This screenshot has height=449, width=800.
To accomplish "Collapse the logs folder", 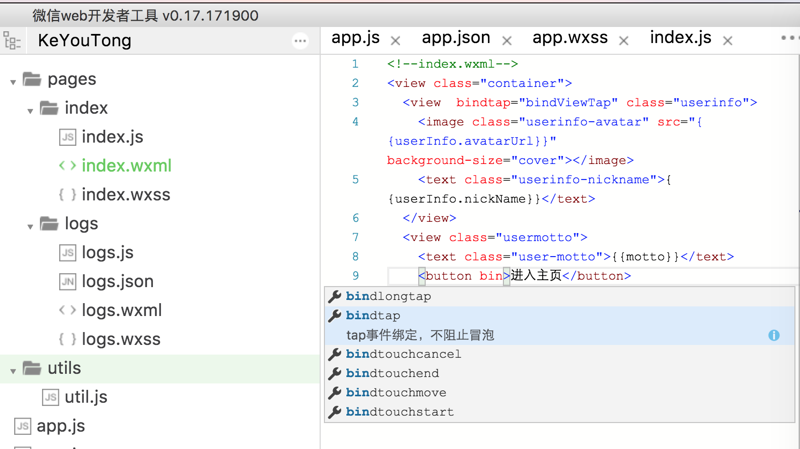I will (30, 226).
